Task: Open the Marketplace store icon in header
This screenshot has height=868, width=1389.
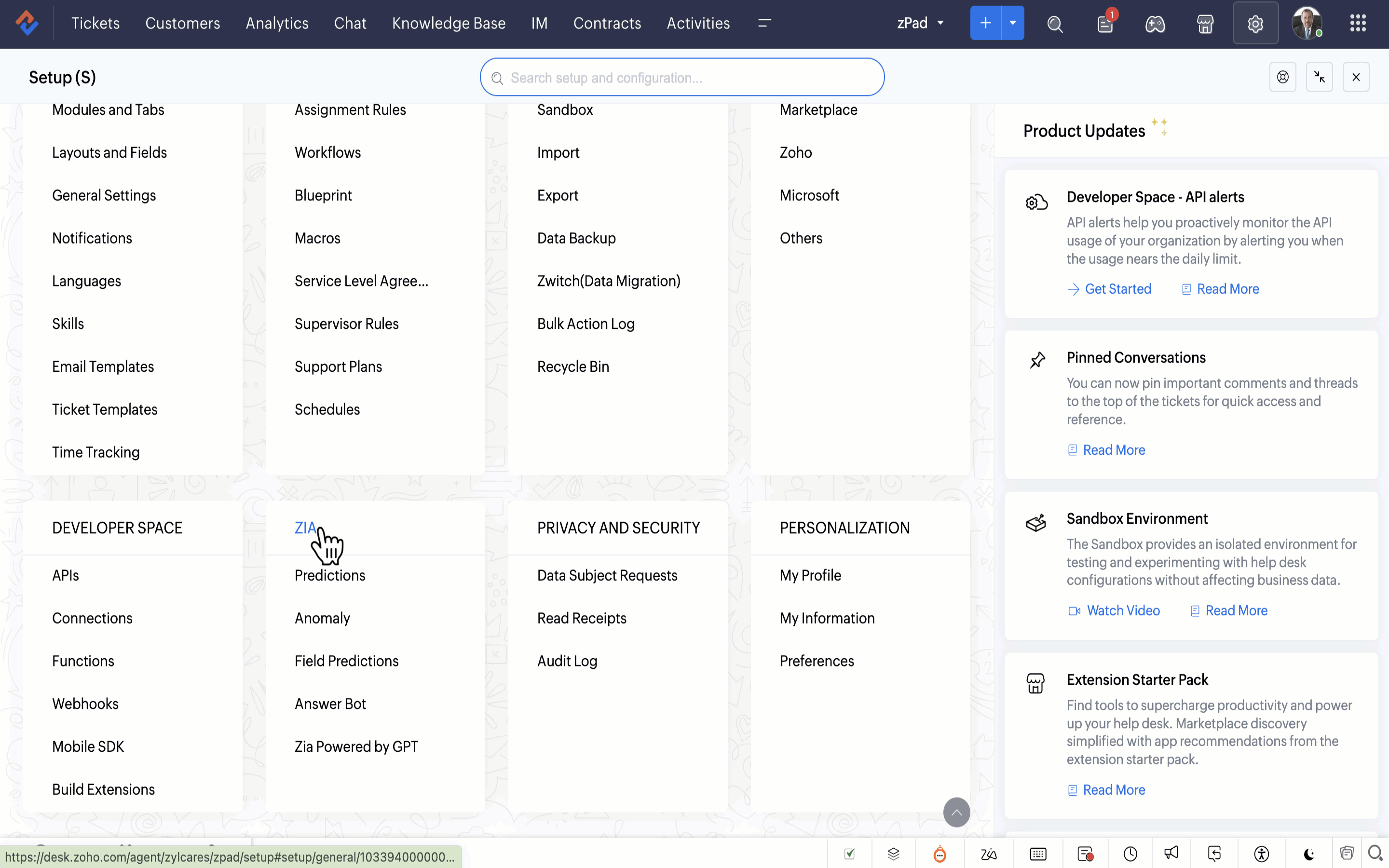Action: [x=1205, y=24]
